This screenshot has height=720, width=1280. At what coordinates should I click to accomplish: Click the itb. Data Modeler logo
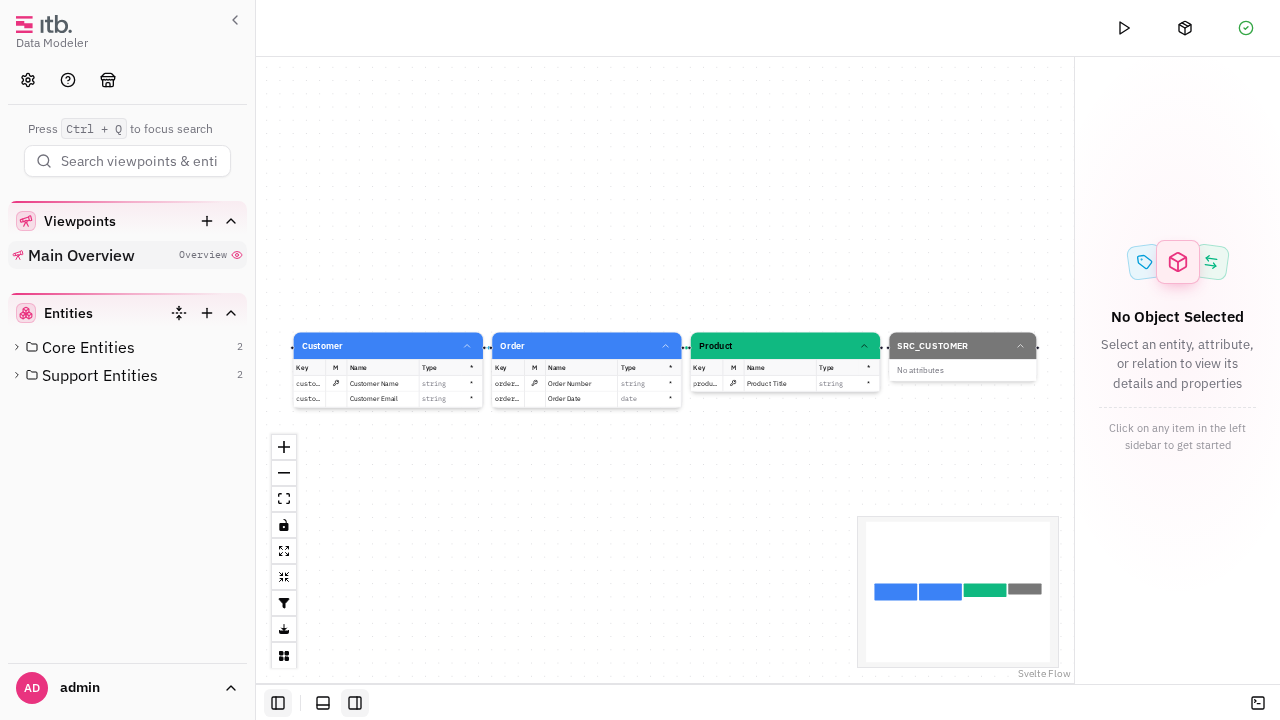coord(52,30)
